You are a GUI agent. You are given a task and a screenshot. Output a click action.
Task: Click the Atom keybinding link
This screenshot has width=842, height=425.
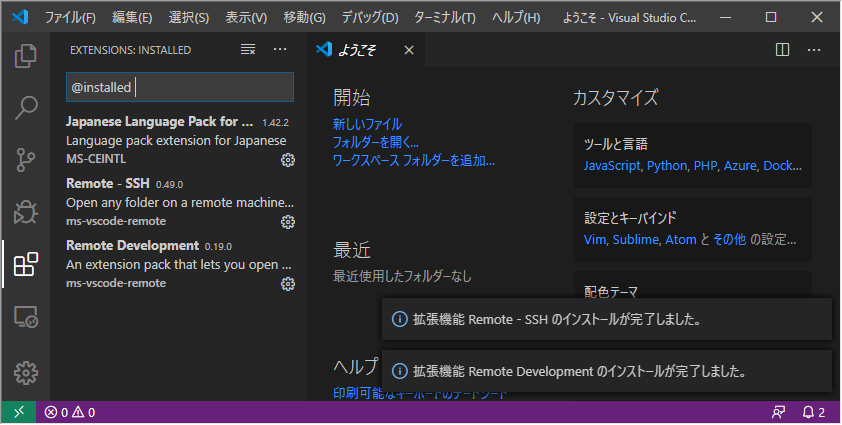(681, 239)
